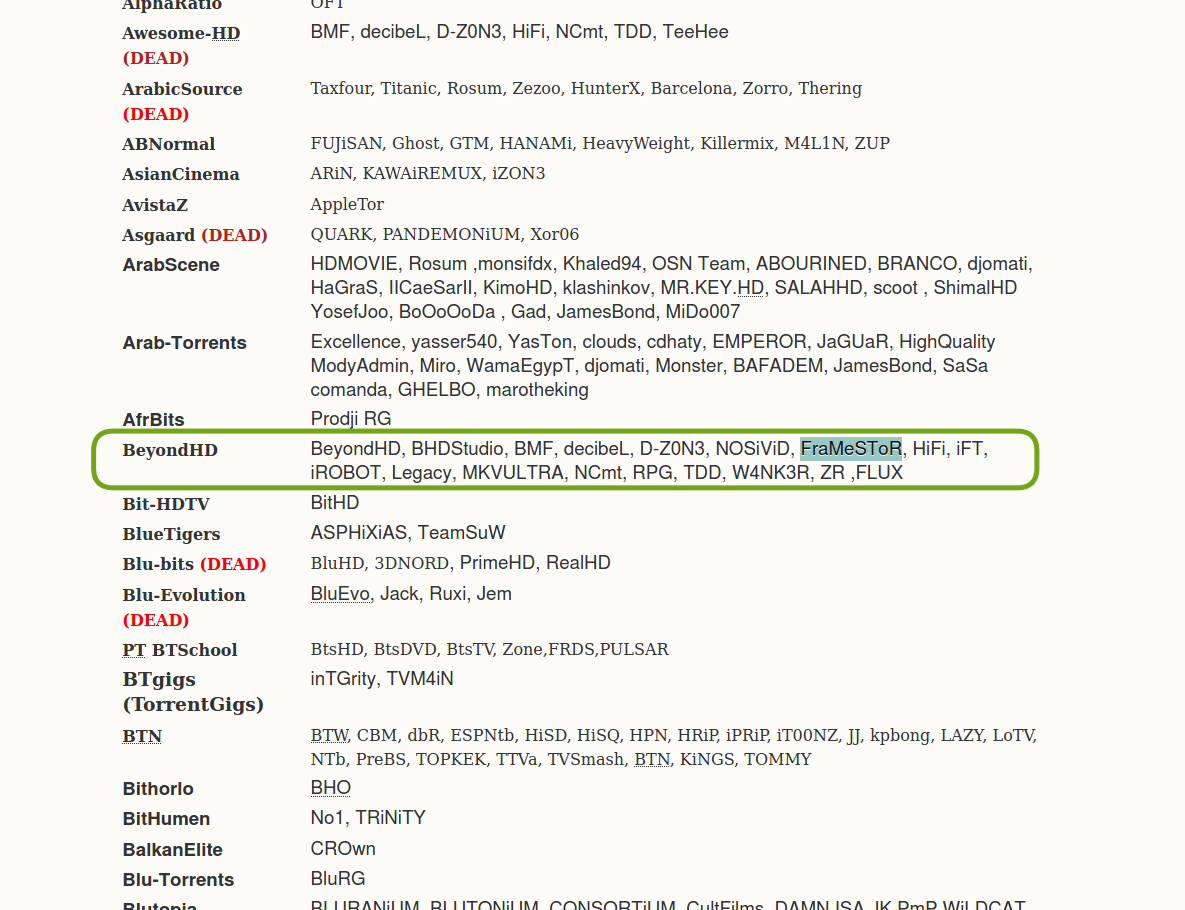Select the TRiNiTY group name
The width and height of the screenshot is (1185, 910).
(x=391, y=819)
